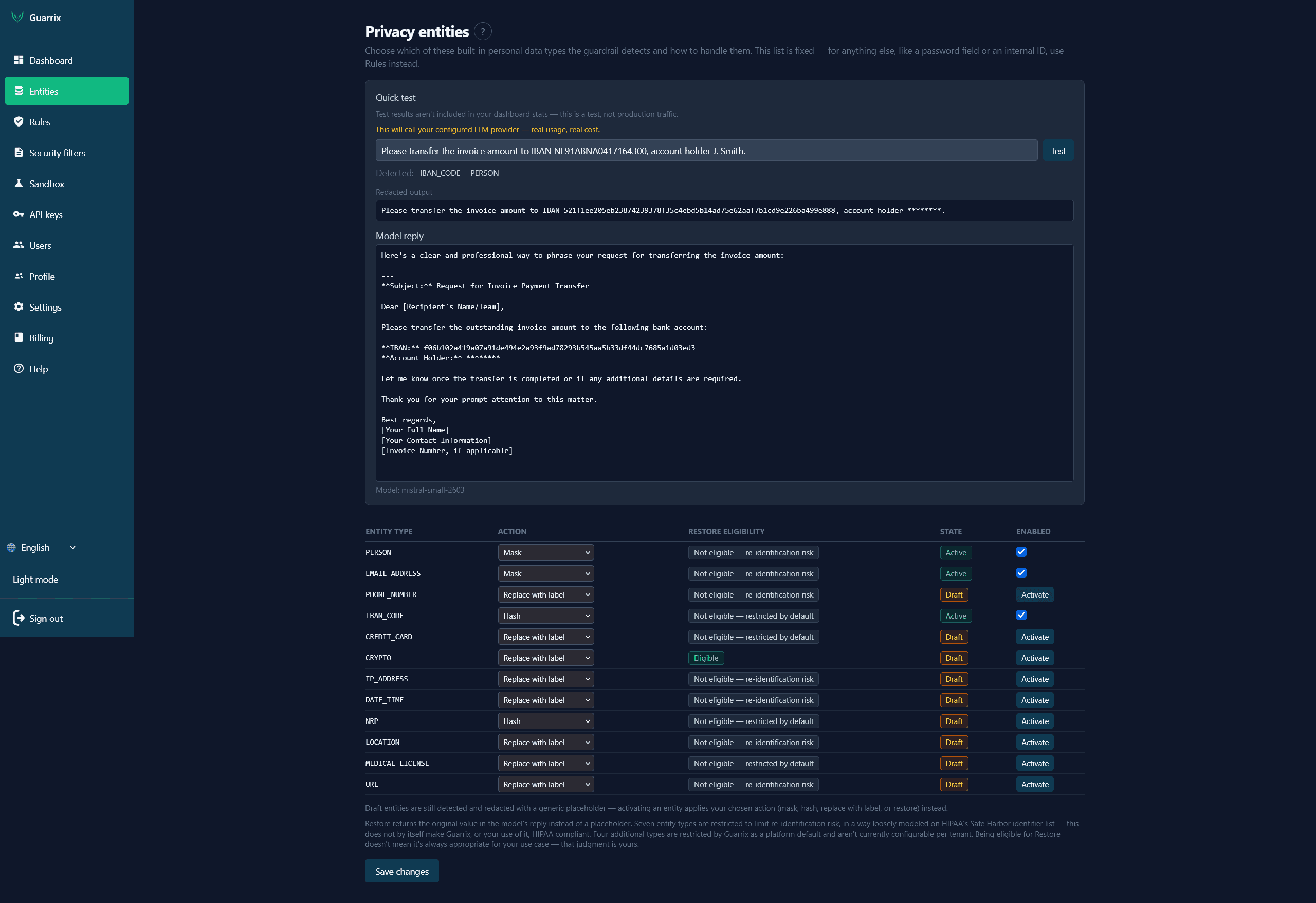Click the Profile person icon
This screenshot has width=1316, height=903.
tap(19, 276)
